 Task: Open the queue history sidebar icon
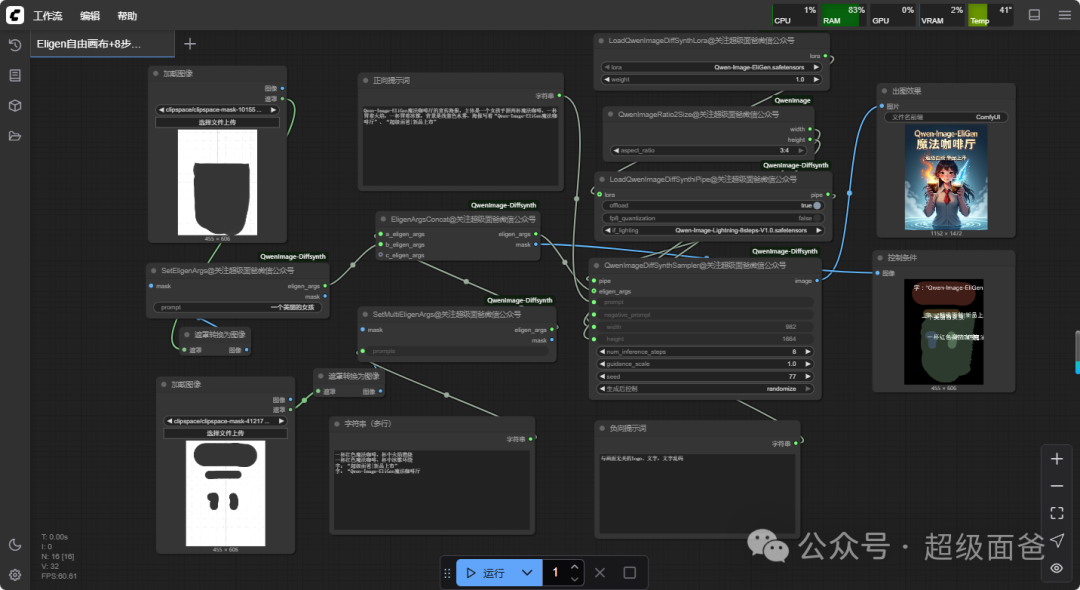tap(14, 45)
